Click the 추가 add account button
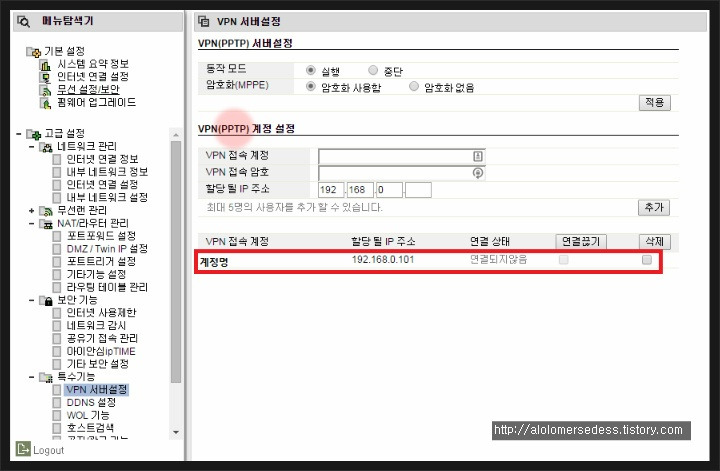 click(654, 207)
